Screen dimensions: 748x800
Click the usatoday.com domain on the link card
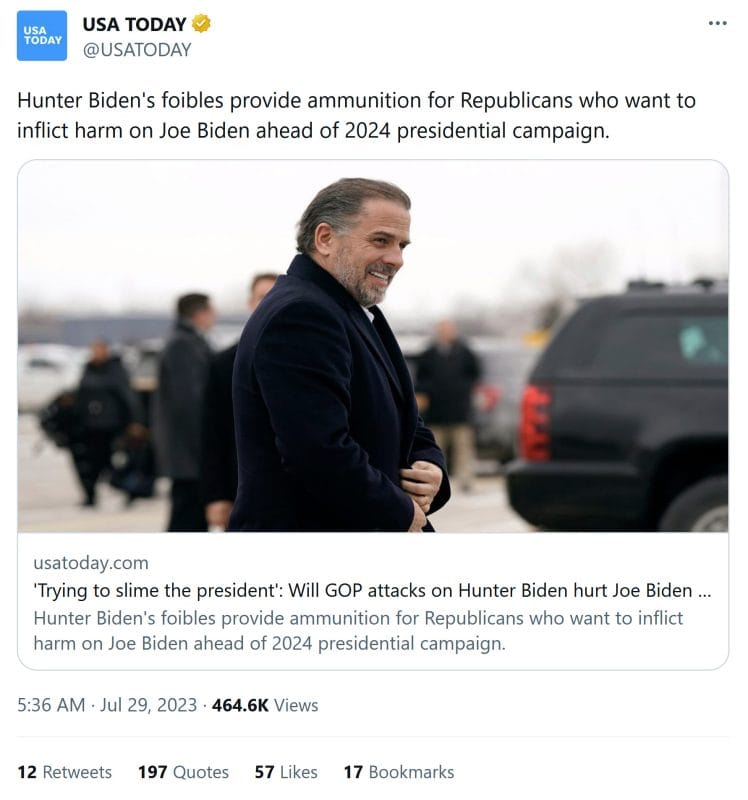coord(90,563)
